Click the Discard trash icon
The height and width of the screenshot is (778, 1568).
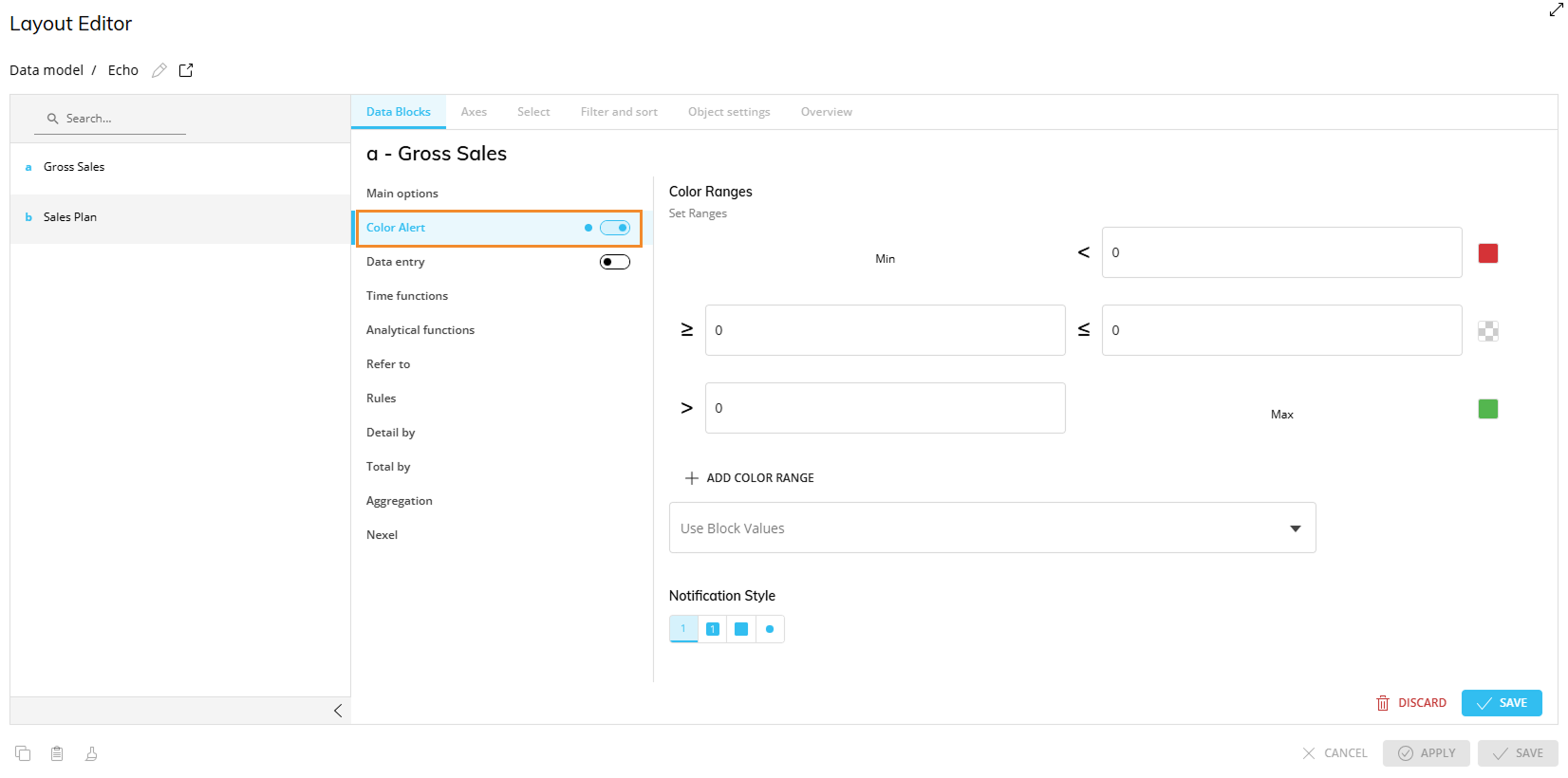1383,703
